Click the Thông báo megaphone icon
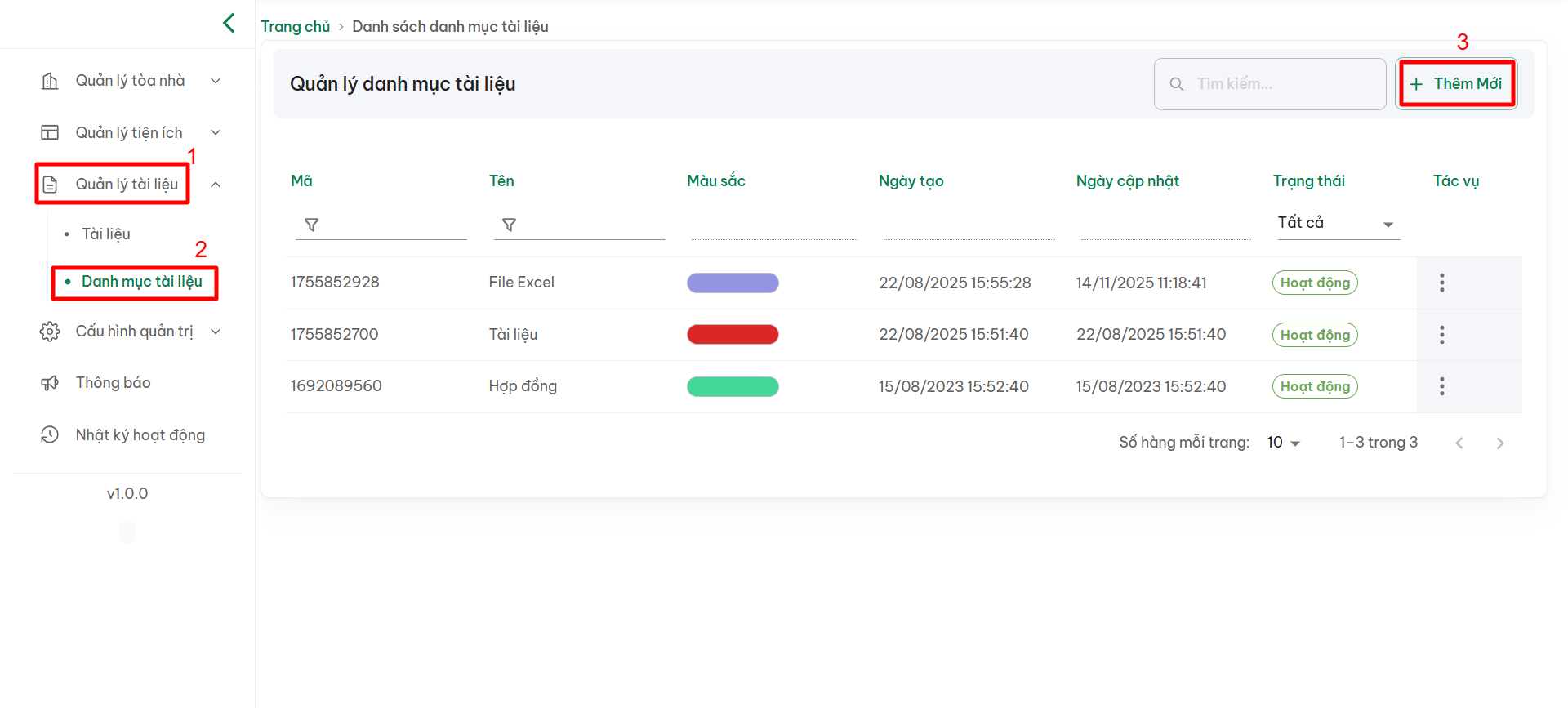Image resolution: width=1568 pixels, height=708 pixels. [50, 383]
